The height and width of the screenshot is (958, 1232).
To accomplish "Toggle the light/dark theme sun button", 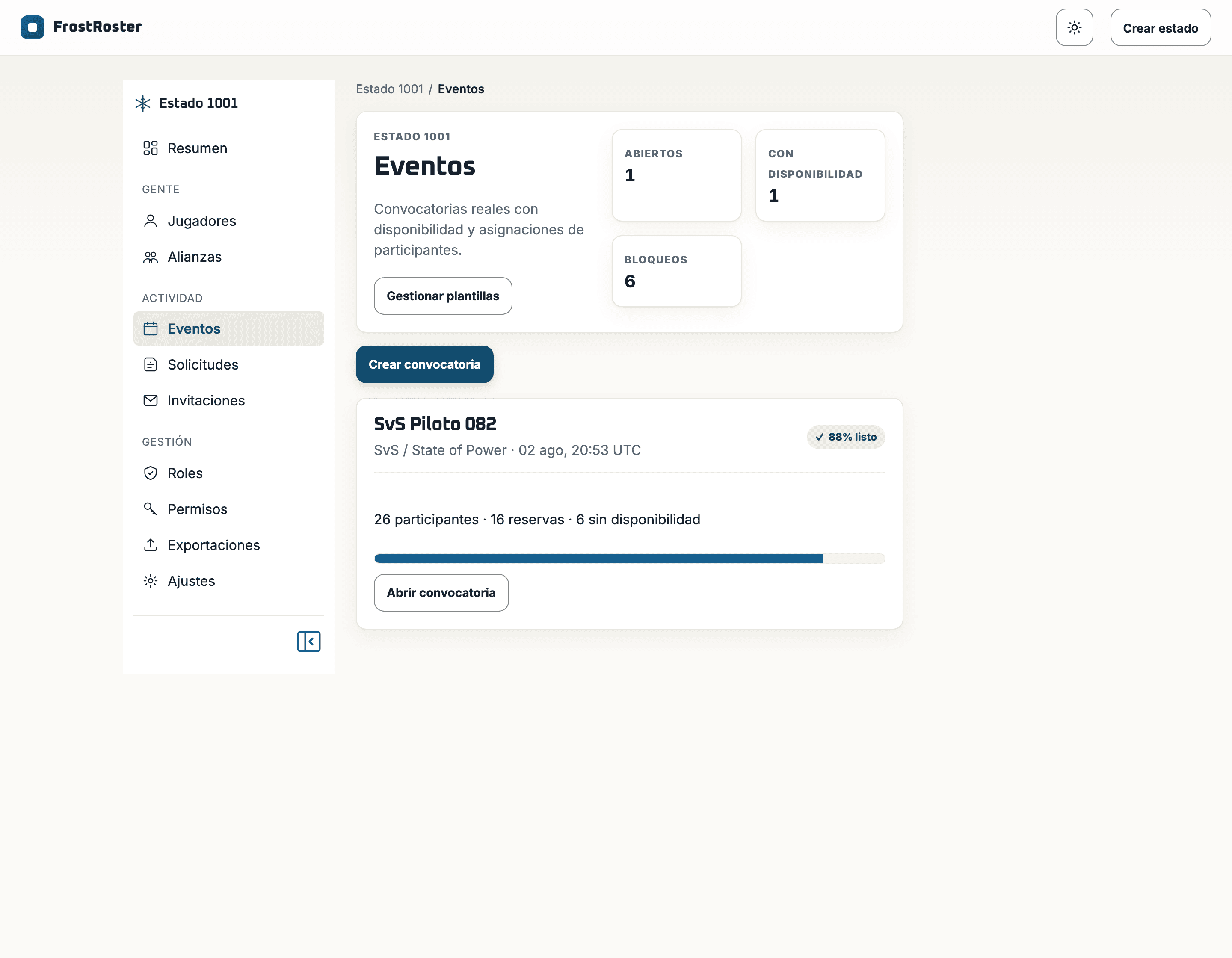I will [x=1074, y=28].
